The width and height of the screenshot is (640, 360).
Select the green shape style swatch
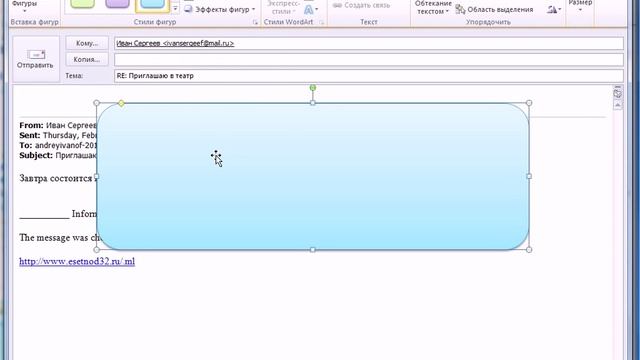82,4
